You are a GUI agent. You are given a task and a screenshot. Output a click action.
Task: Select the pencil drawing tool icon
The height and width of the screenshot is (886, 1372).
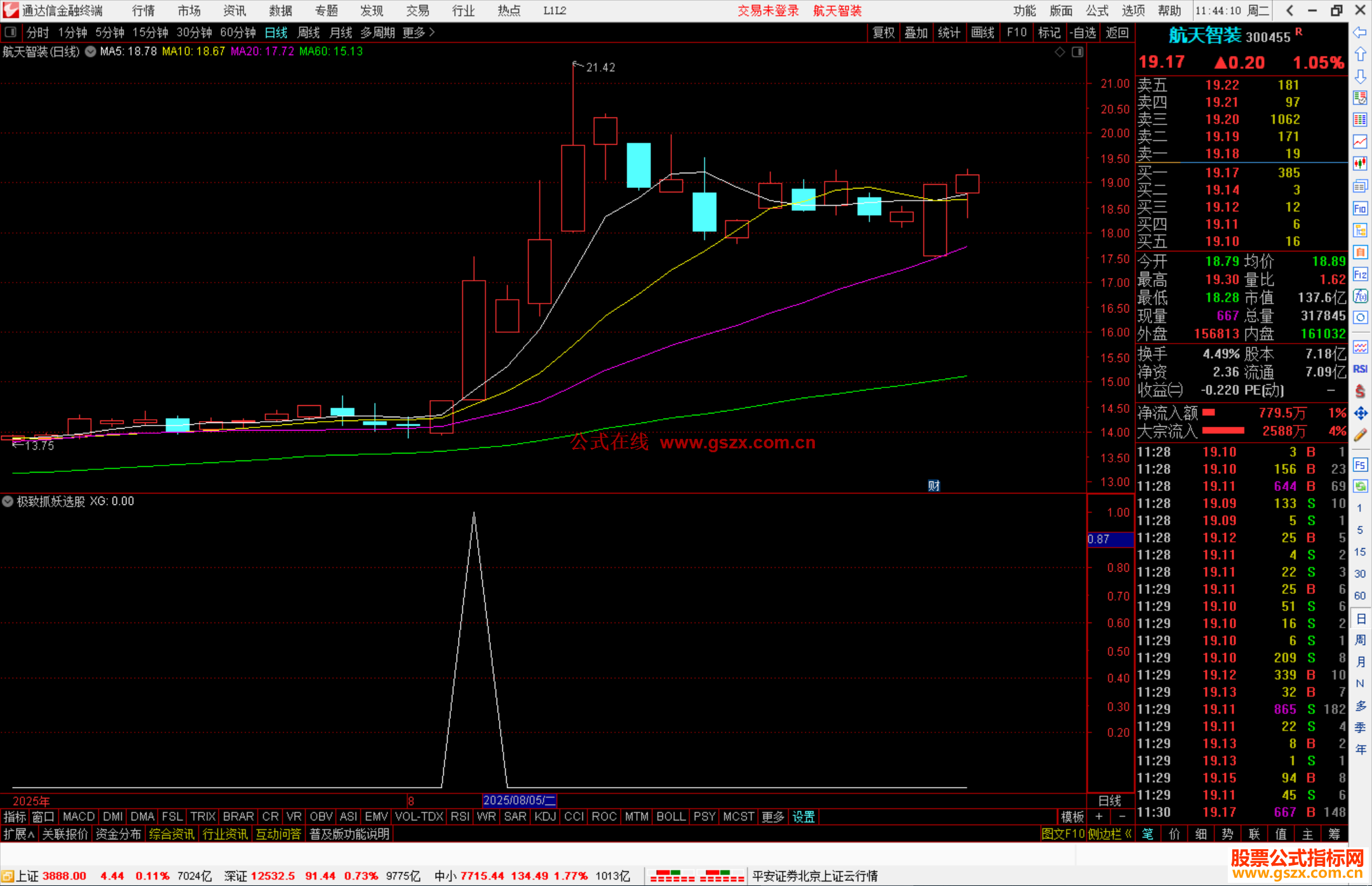click(1360, 435)
